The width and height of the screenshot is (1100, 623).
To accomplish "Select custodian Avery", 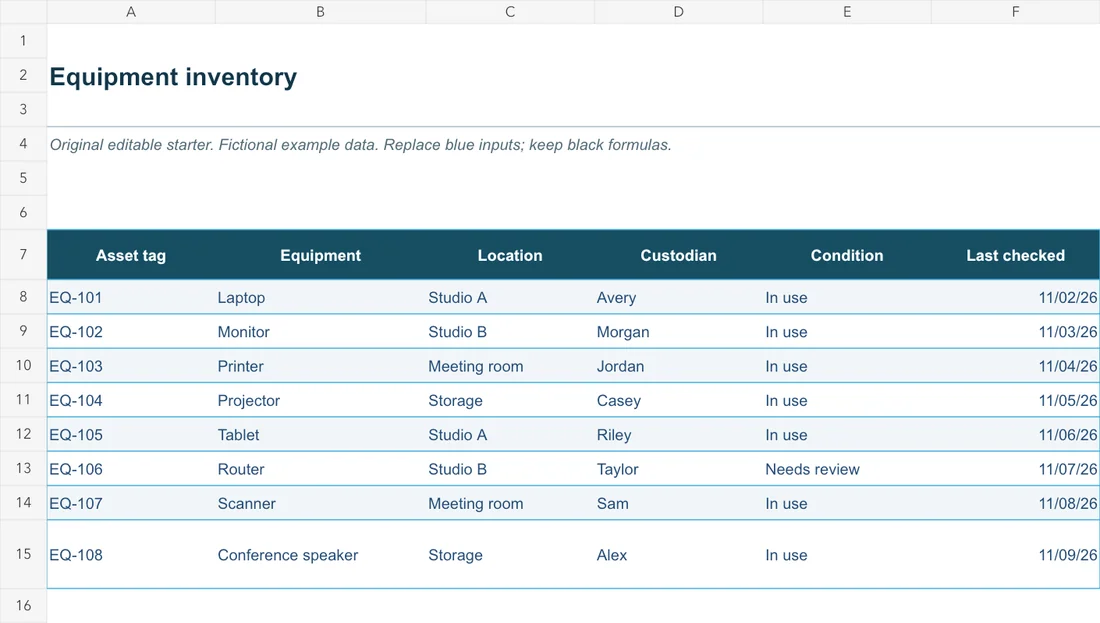I will [x=678, y=297].
